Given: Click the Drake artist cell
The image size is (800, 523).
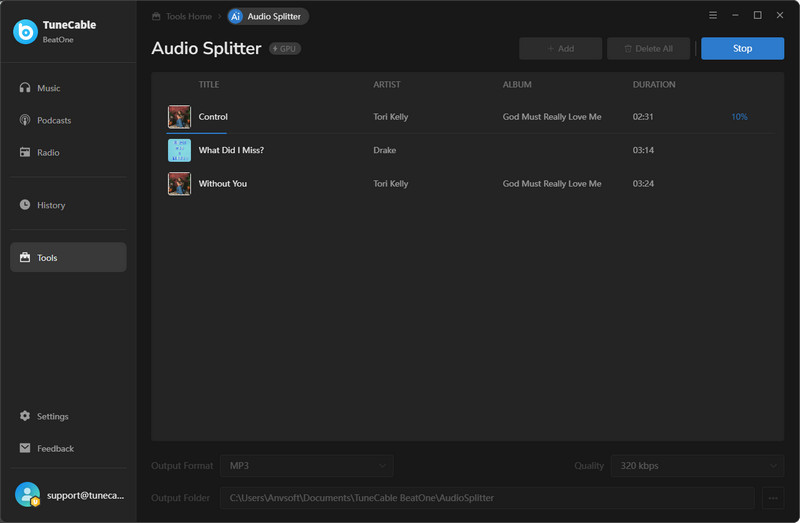Looking at the screenshot, I should [x=384, y=150].
